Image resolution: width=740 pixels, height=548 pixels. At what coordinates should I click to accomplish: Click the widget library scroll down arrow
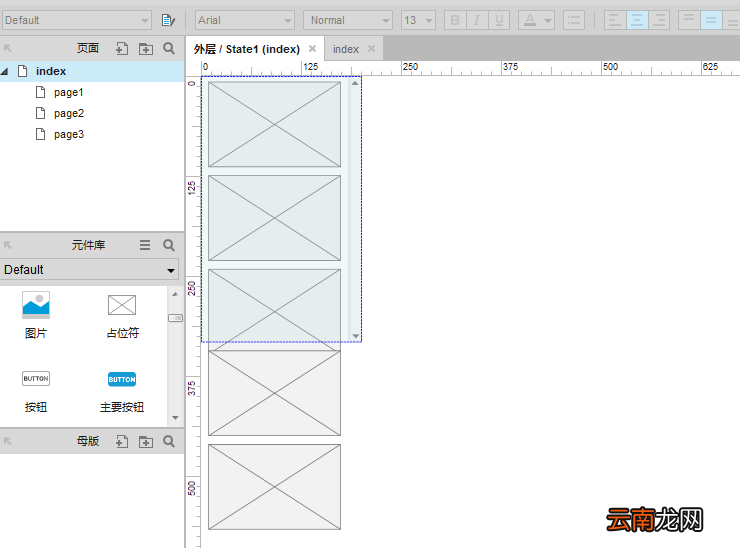(175, 418)
